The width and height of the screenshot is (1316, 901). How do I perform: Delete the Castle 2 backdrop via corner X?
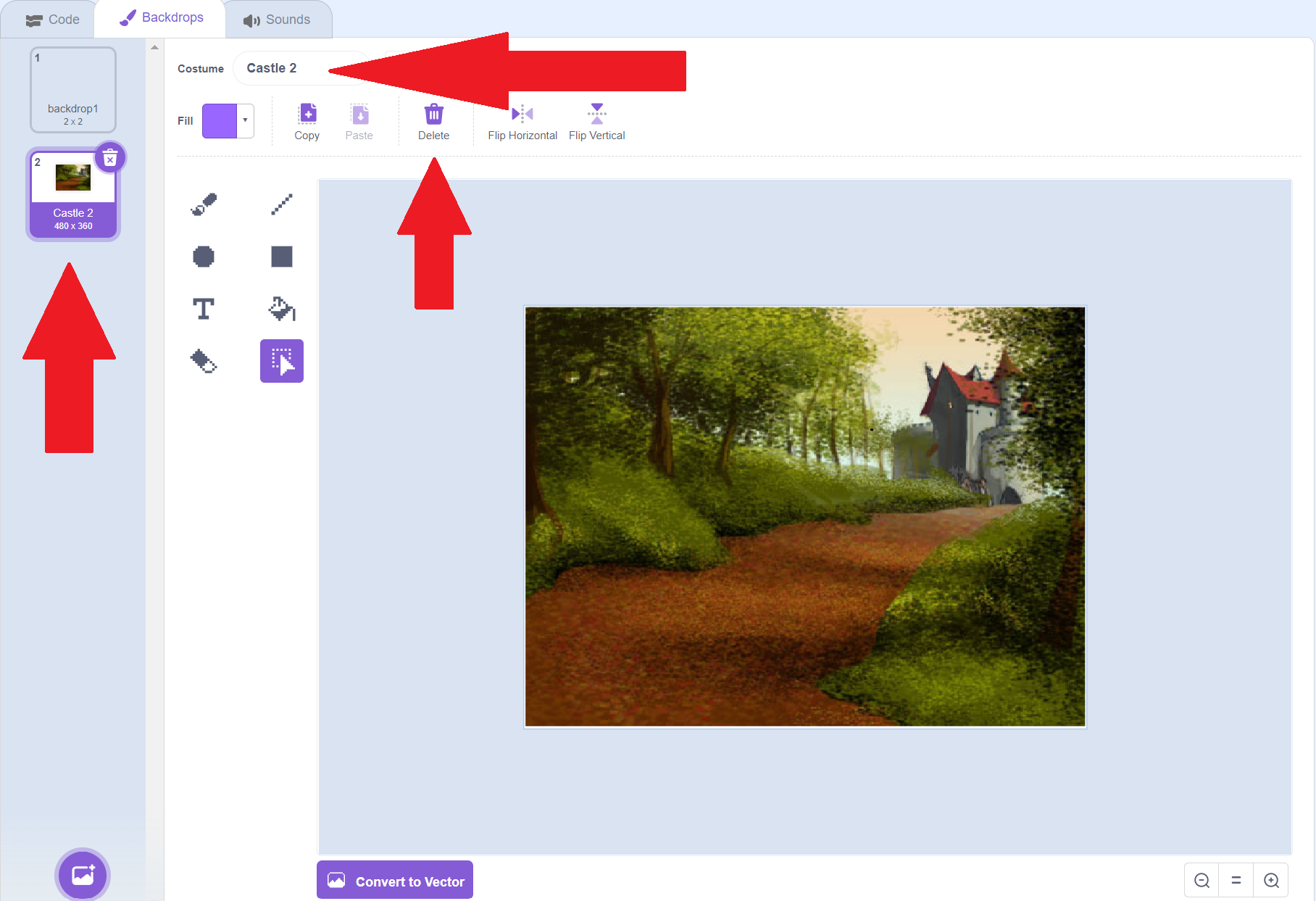click(110, 157)
